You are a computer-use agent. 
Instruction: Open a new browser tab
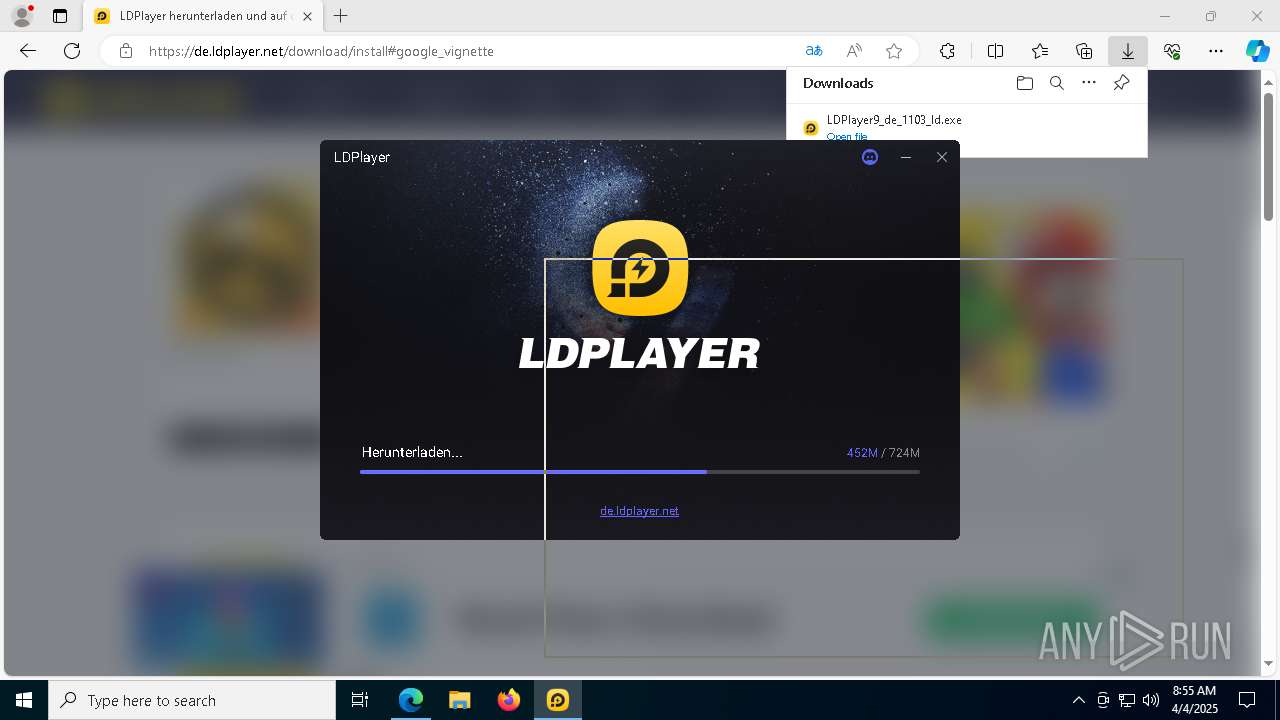pos(341,16)
